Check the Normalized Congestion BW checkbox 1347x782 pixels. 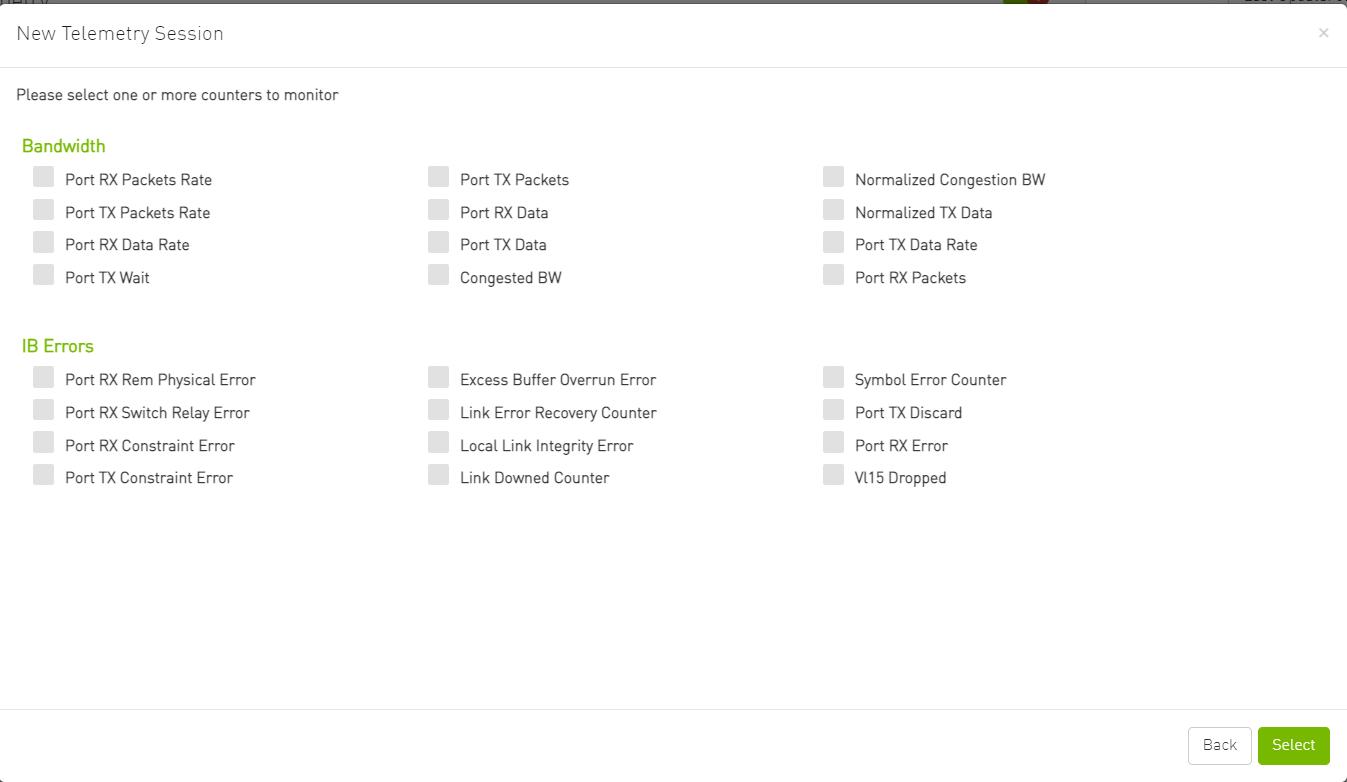click(833, 176)
